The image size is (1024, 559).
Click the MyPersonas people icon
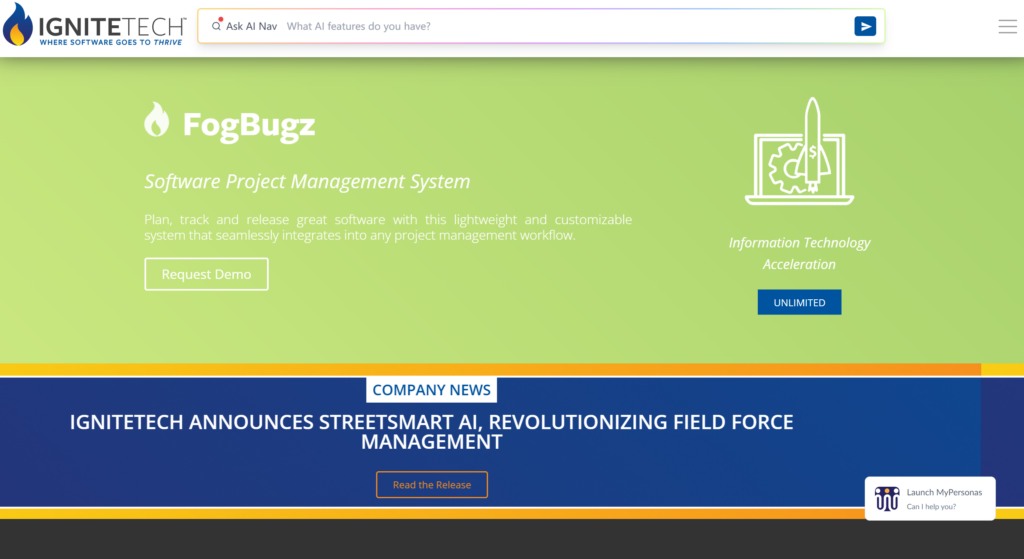pos(886,498)
